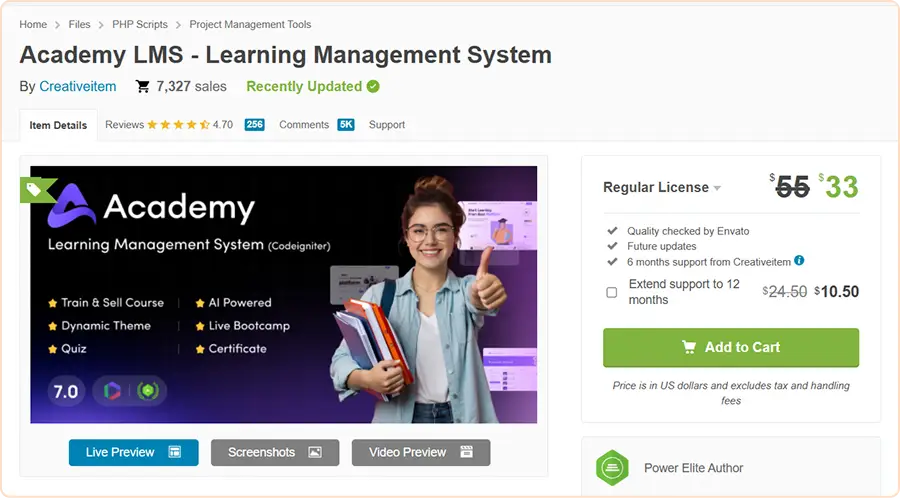Click the shopping cart icon beside sales count

point(142,87)
